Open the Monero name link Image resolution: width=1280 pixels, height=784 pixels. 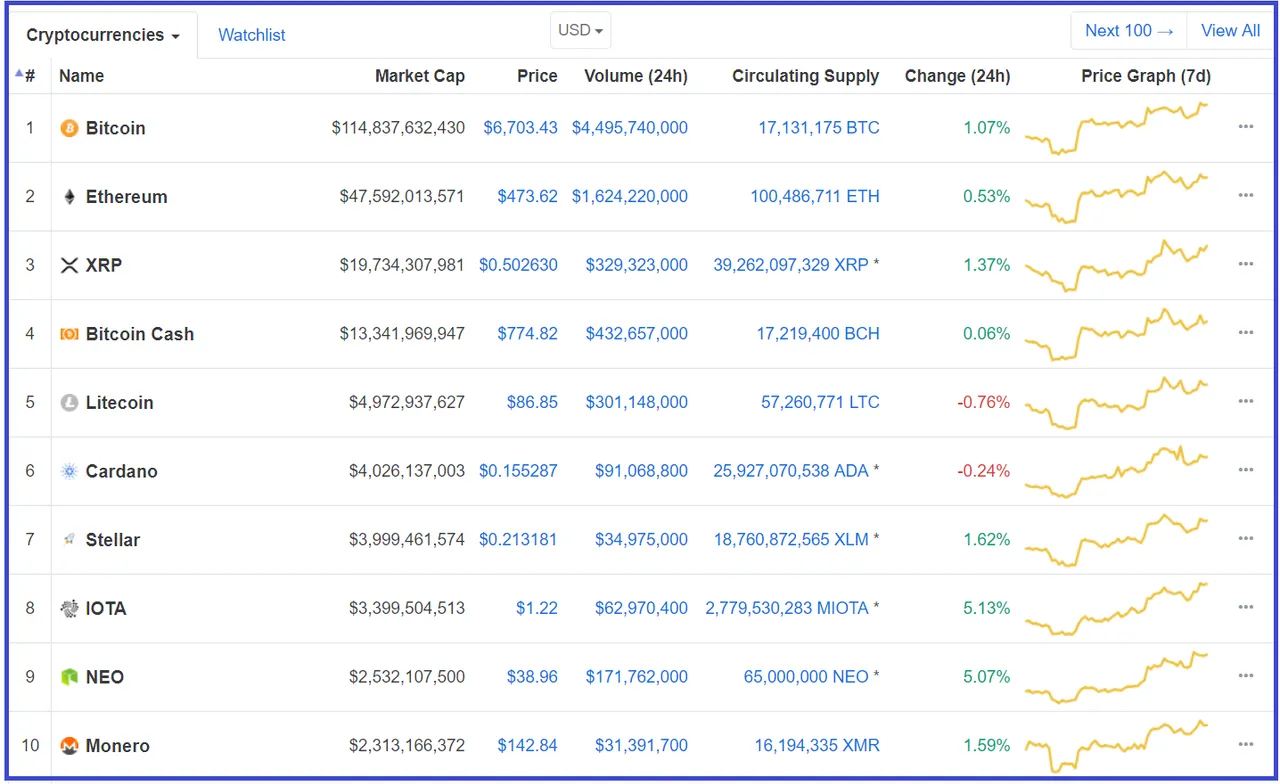pyautogui.click(x=118, y=746)
